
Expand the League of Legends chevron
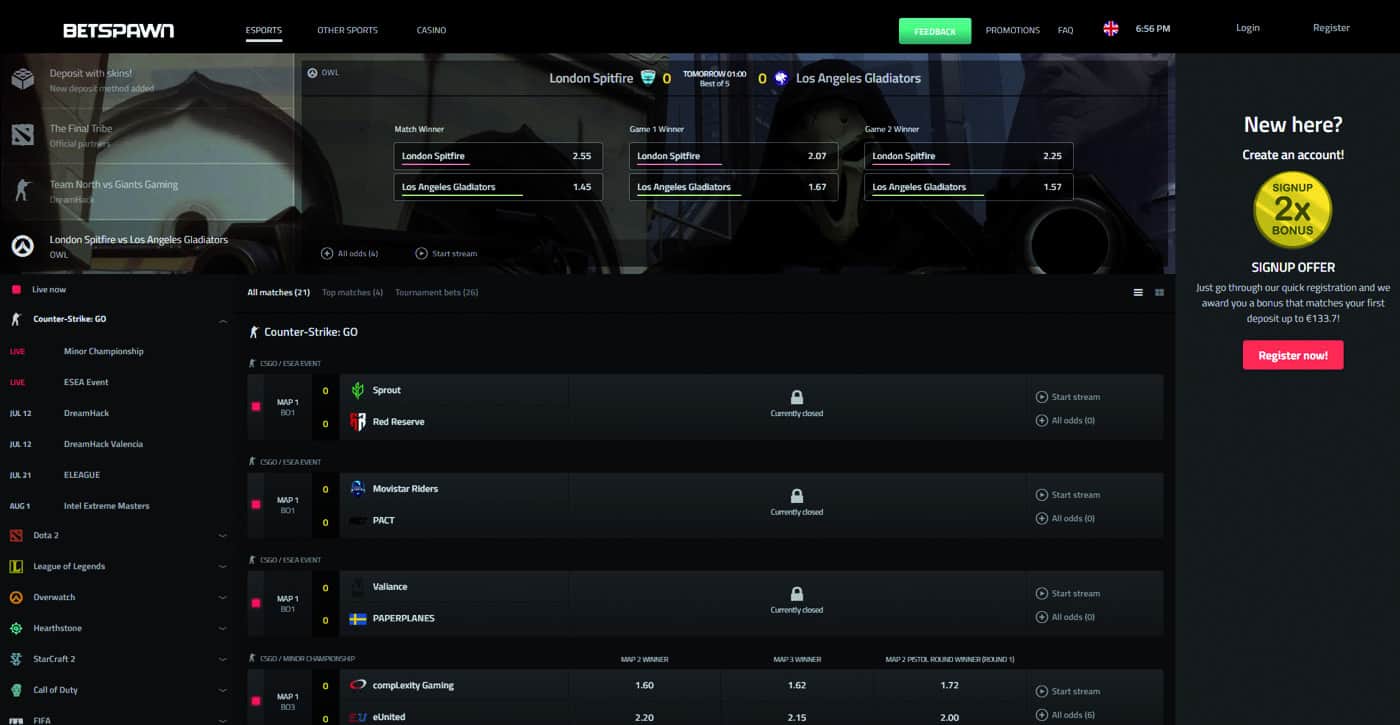[222, 567]
